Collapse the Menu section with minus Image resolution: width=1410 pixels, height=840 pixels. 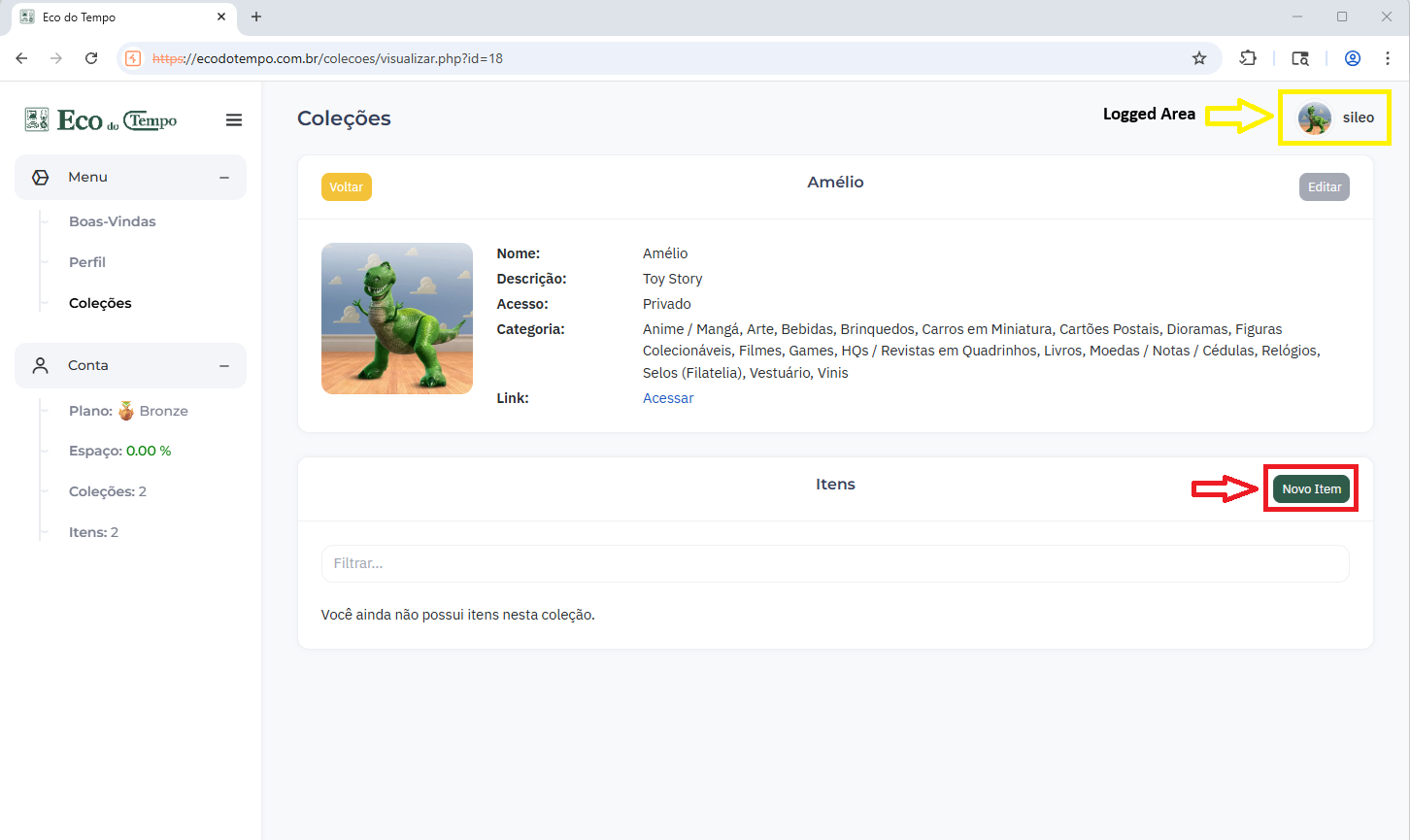(224, 178)
